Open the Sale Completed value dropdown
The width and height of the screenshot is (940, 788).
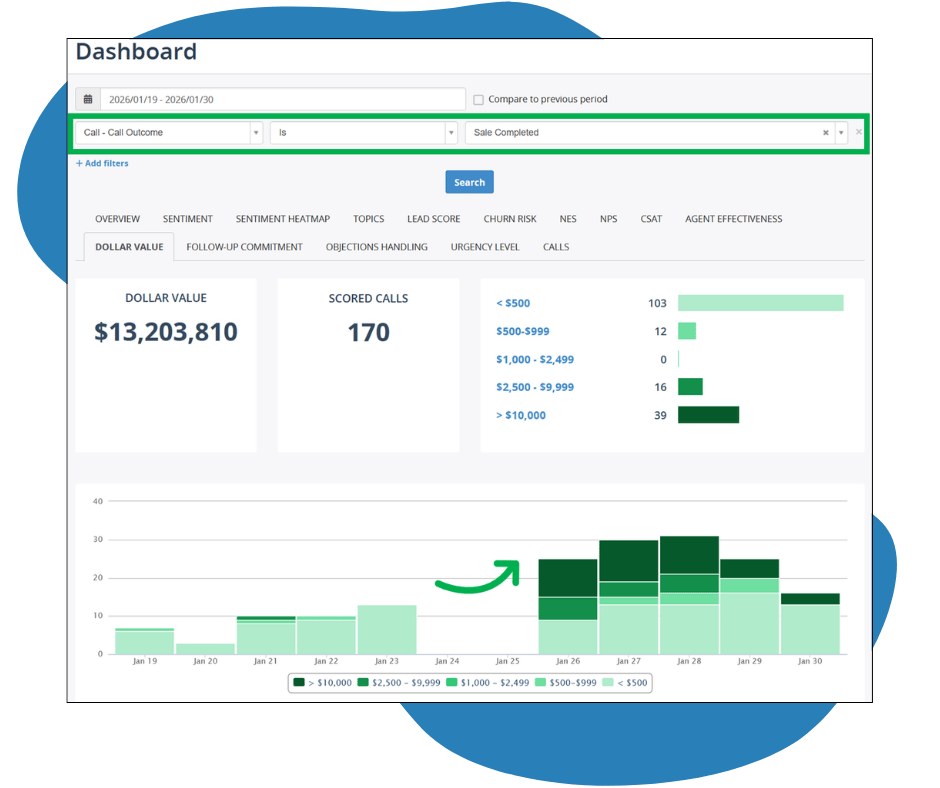[841, 132]
